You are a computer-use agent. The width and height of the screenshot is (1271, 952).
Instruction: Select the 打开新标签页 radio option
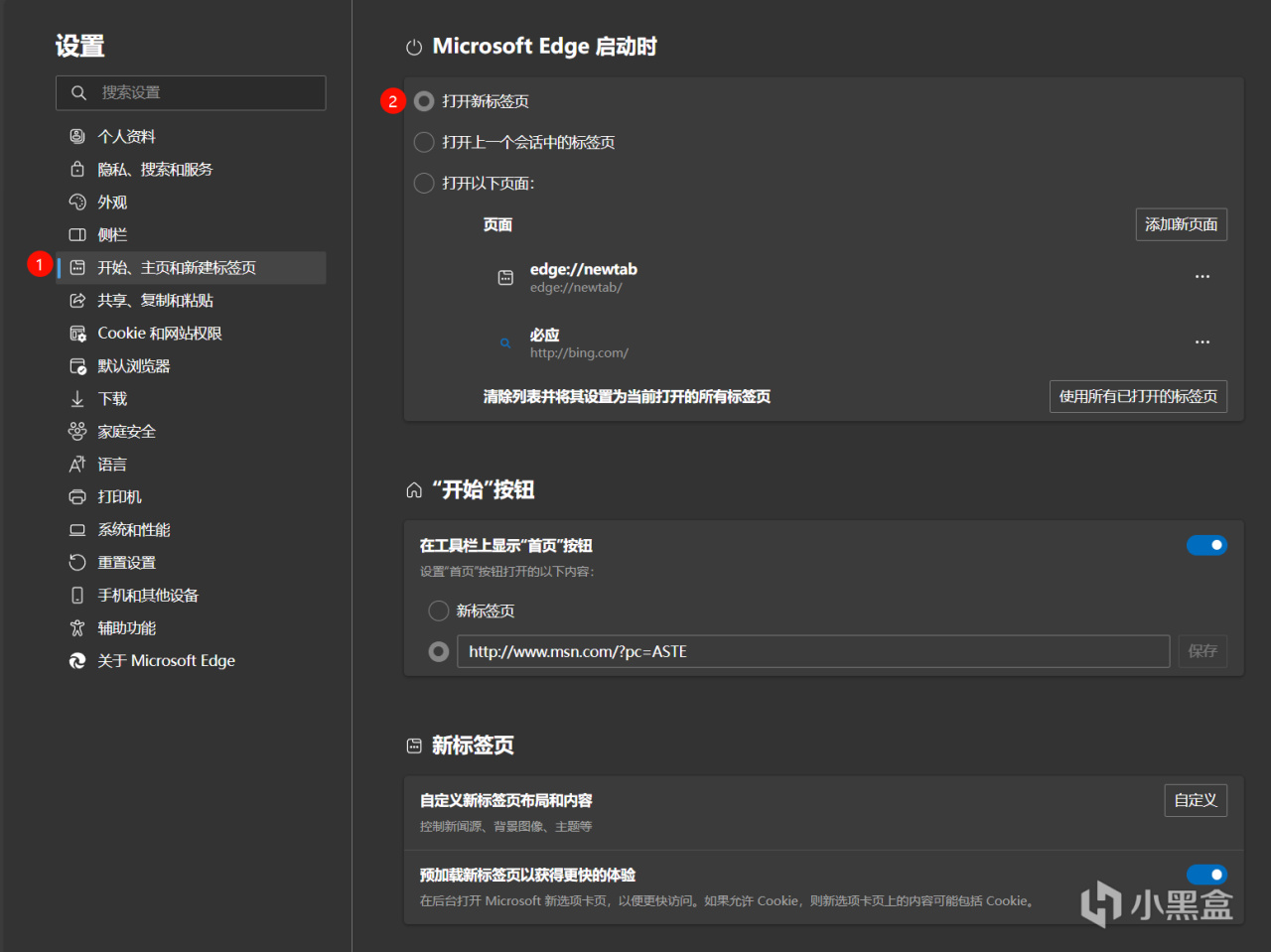coord(424,101)
